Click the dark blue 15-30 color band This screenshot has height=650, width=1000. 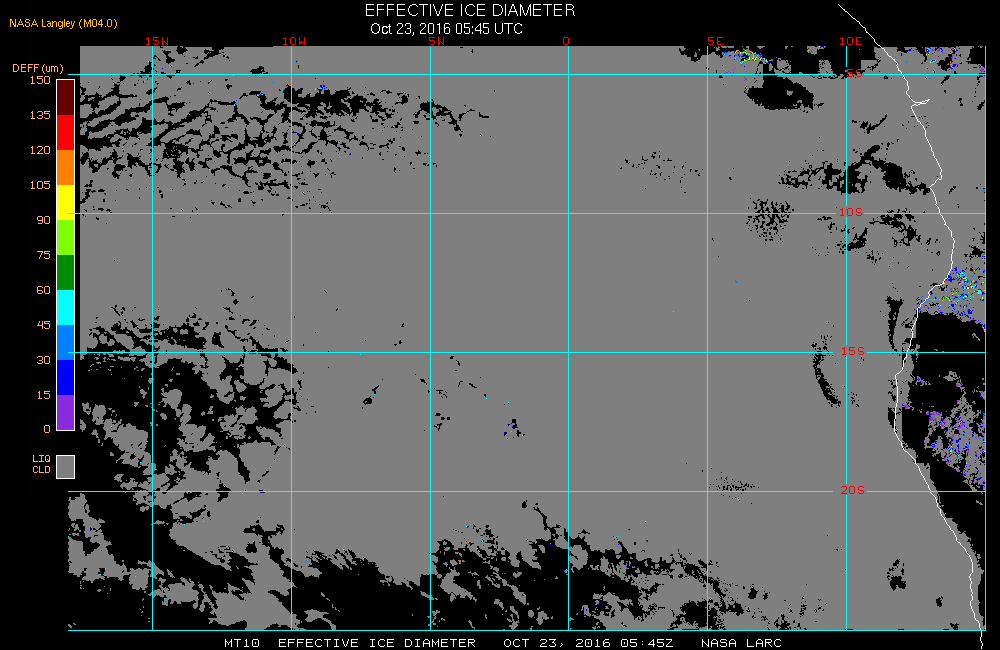(66, 378)
